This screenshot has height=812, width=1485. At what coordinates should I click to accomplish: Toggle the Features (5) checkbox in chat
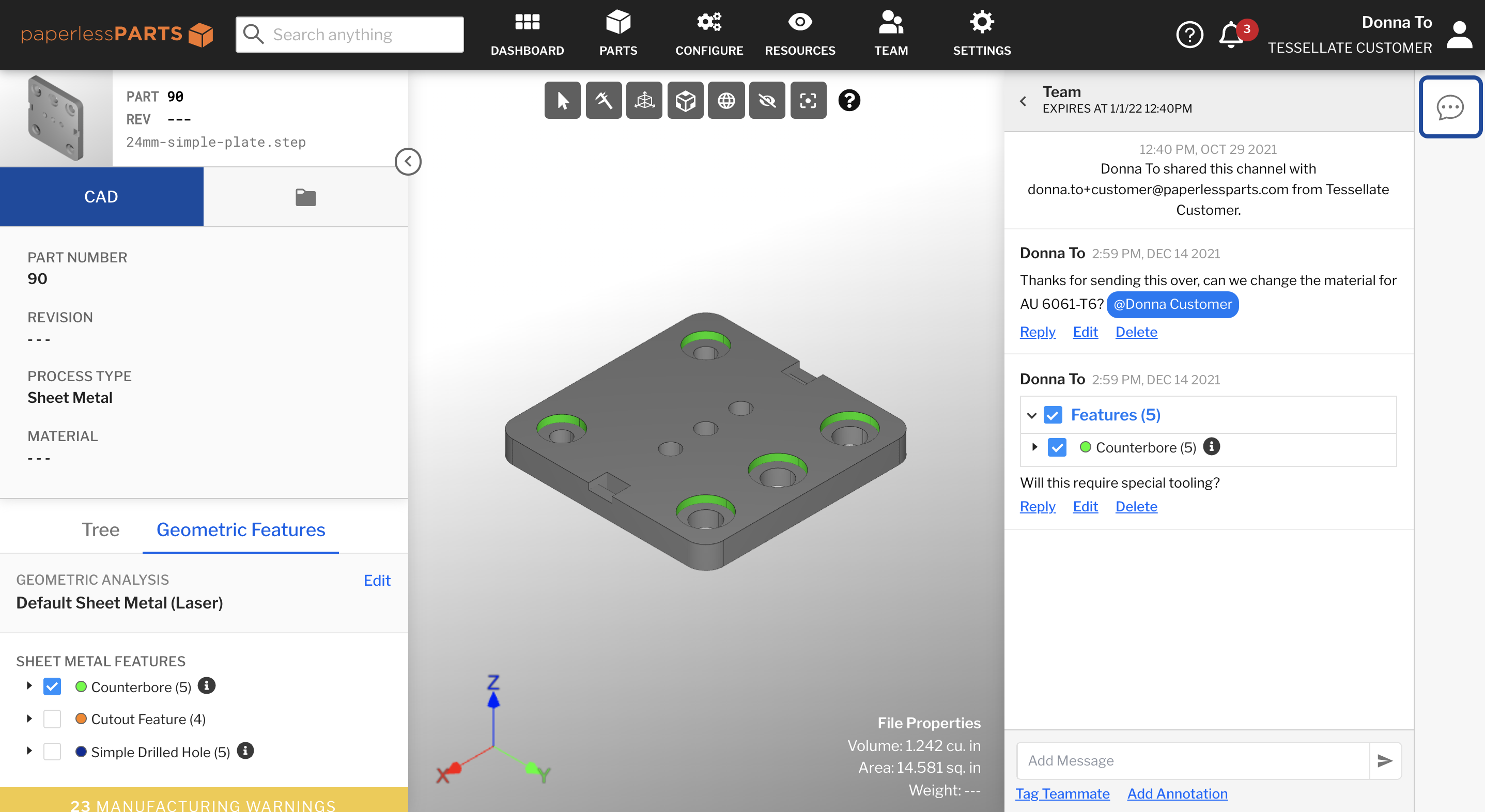pos(1053,415)
